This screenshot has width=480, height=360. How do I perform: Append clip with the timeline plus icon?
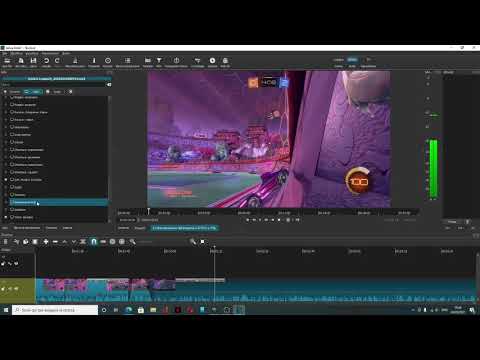tap(46, 242)
